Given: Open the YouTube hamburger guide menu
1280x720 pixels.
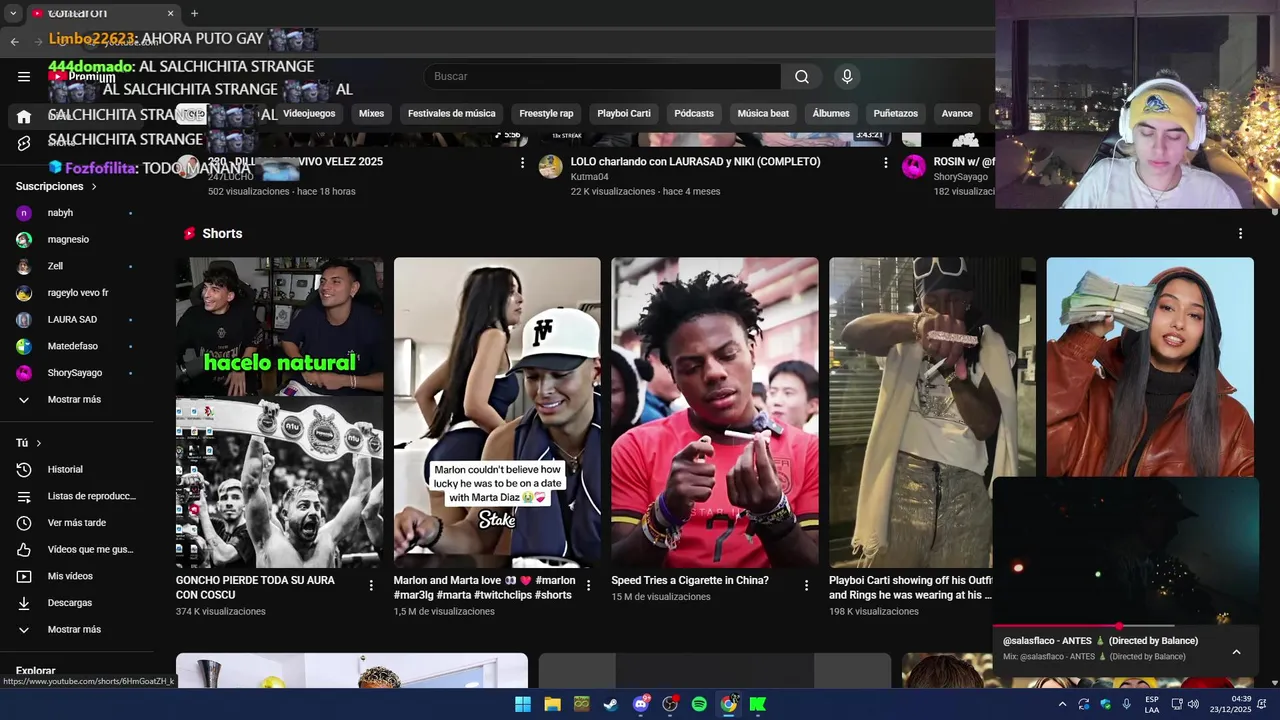Looking at the screenshot, I should [x=24, y=76].
